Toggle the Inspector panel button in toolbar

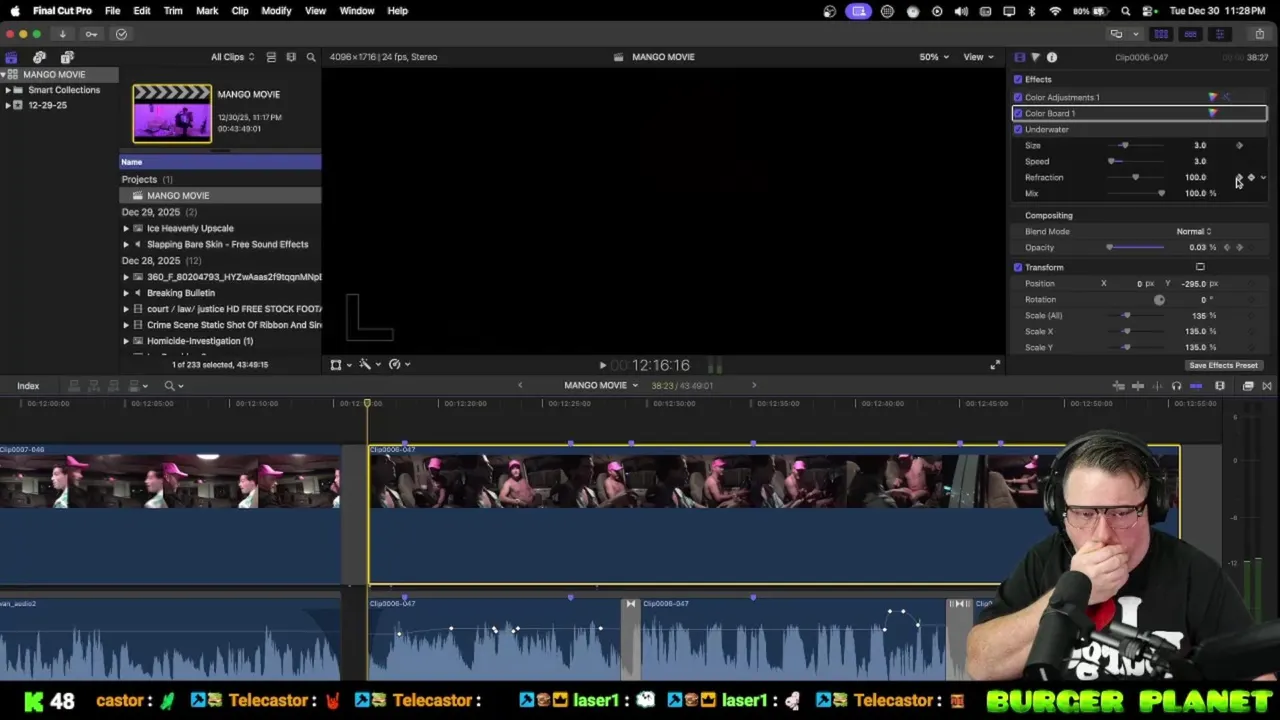[x=1219, y=34]
